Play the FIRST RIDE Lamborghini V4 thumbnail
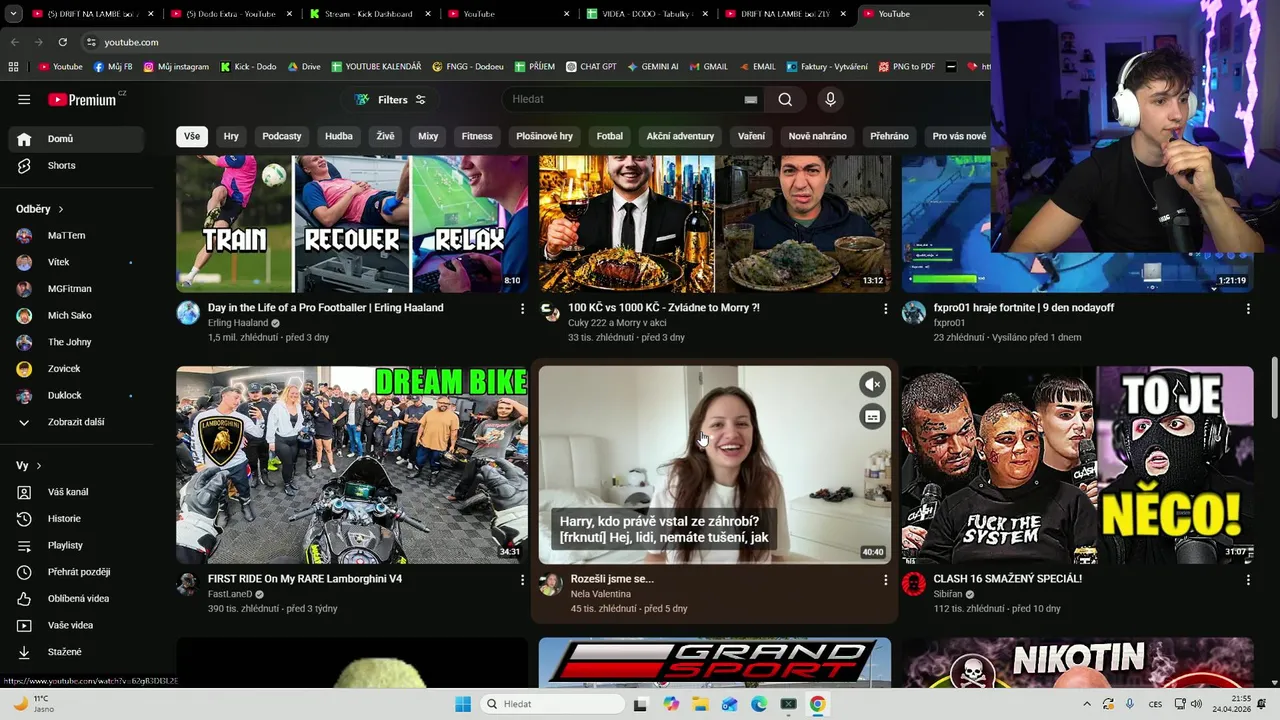 (352, 465)
